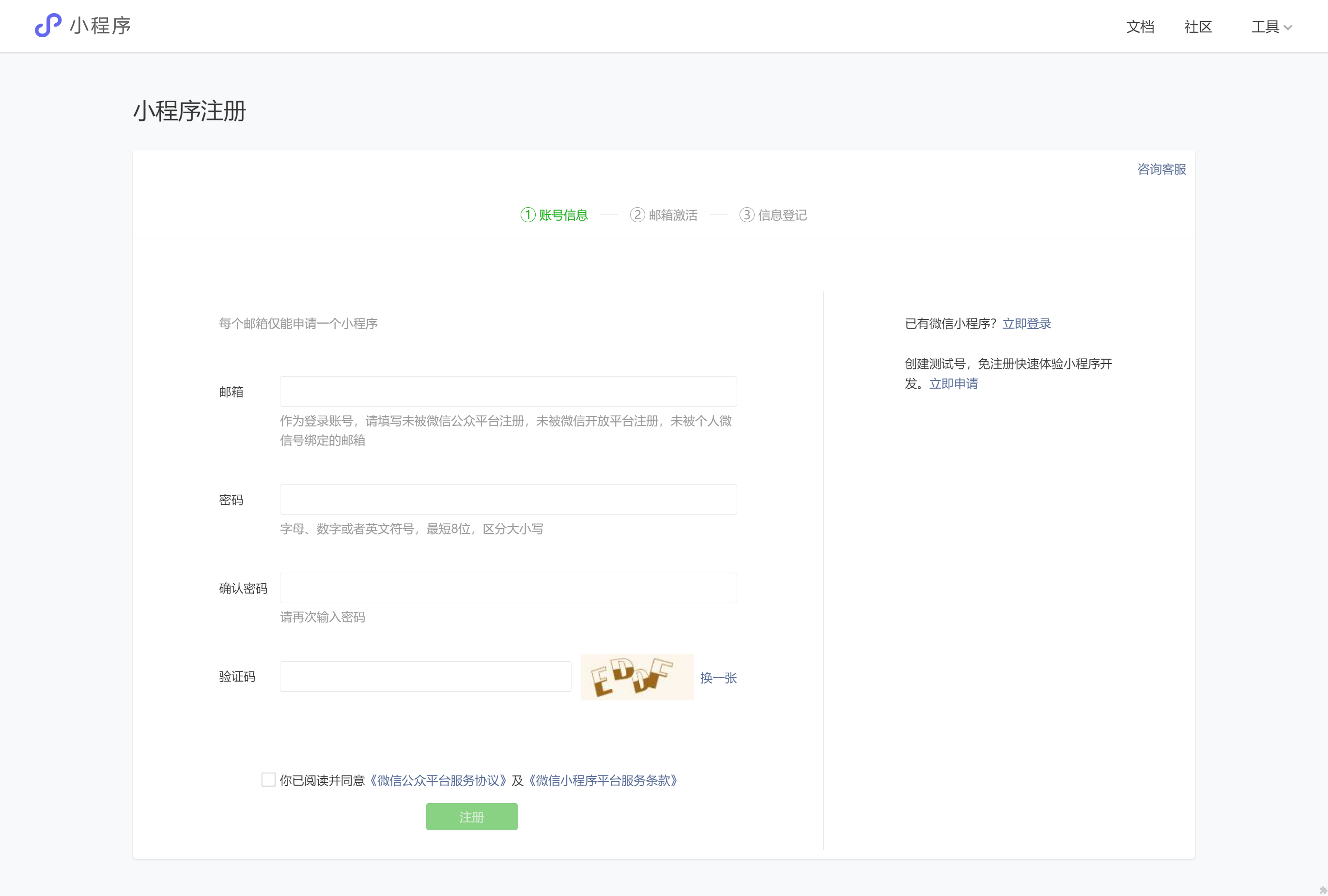Check the agreement checkbox

[x=268, y=779]
